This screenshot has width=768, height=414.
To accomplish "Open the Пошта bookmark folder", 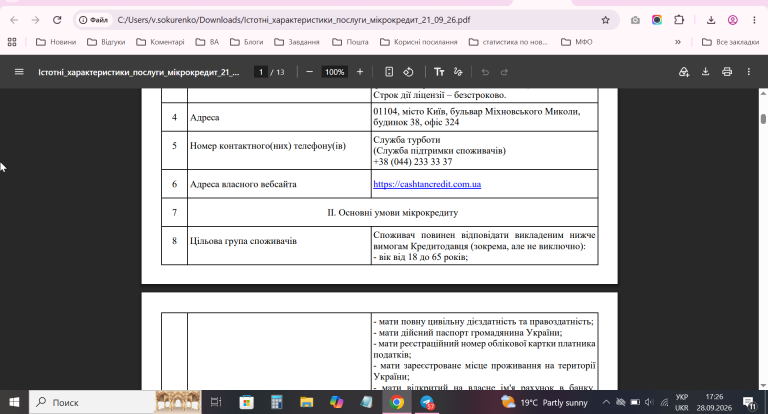I will point(350,42).
